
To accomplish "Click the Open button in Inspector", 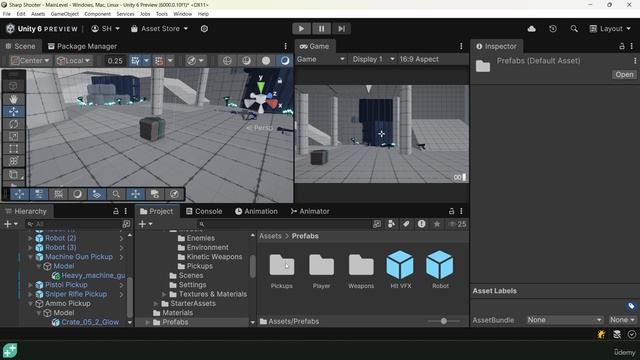I will pos(624,75).
